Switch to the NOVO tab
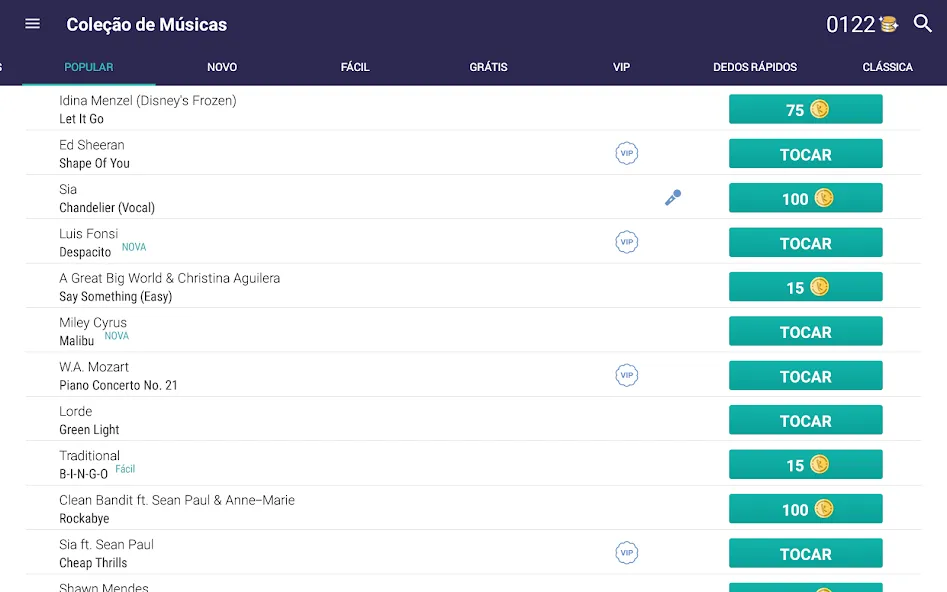 pyautogui.click(x=222, y=67)
